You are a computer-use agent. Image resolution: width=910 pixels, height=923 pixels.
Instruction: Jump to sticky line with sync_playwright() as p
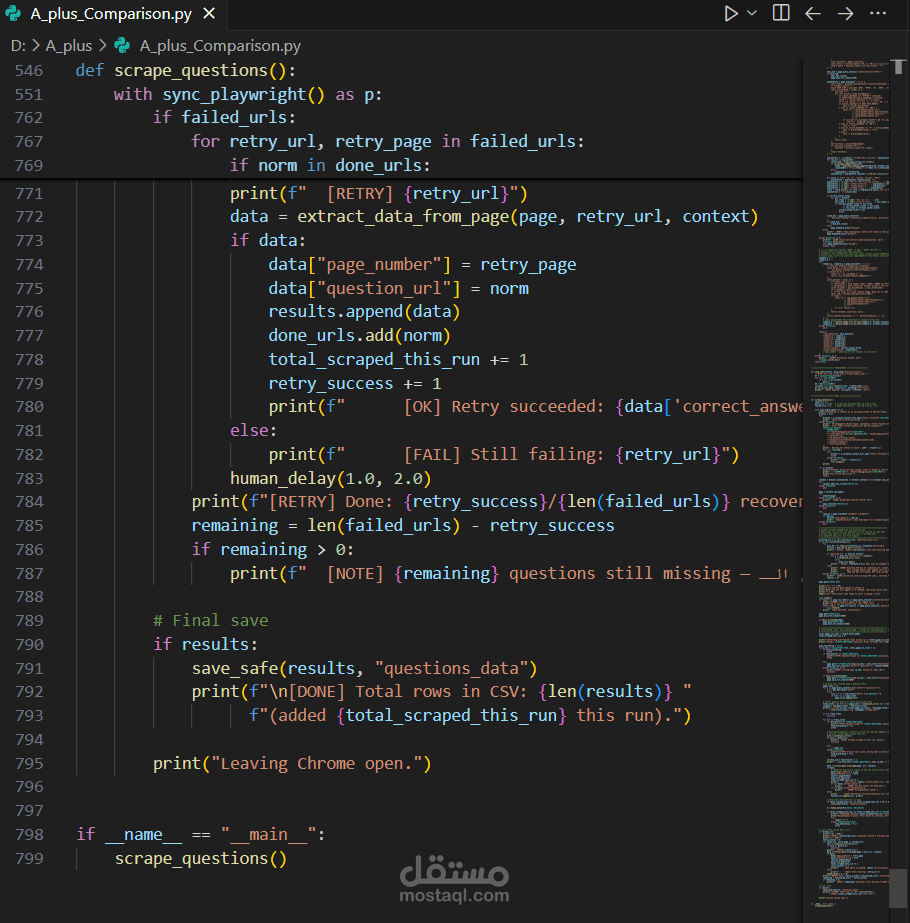248,94
